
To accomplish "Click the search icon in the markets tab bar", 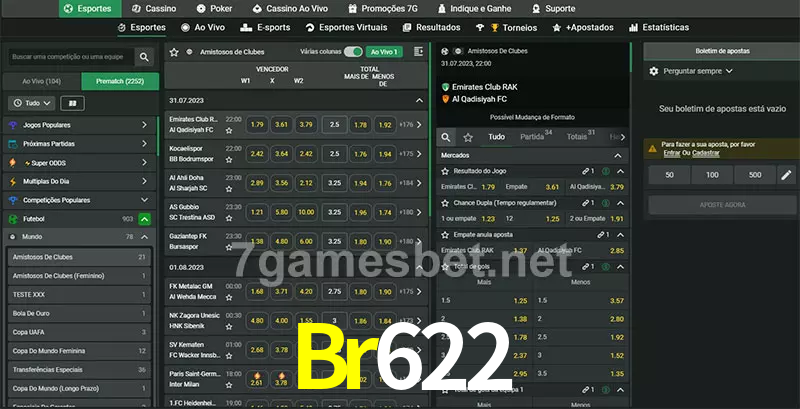I will [446, 137].
